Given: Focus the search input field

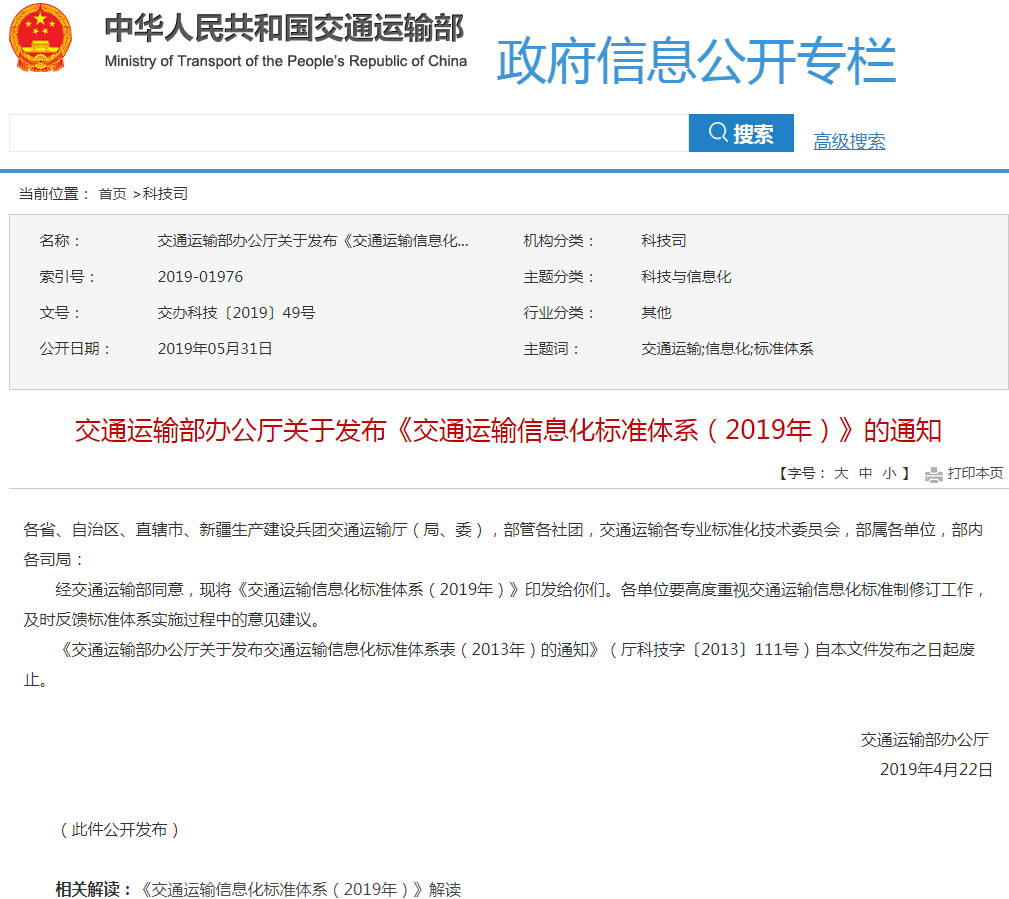Looking at the screenshot, I should (x=349, y=133).
